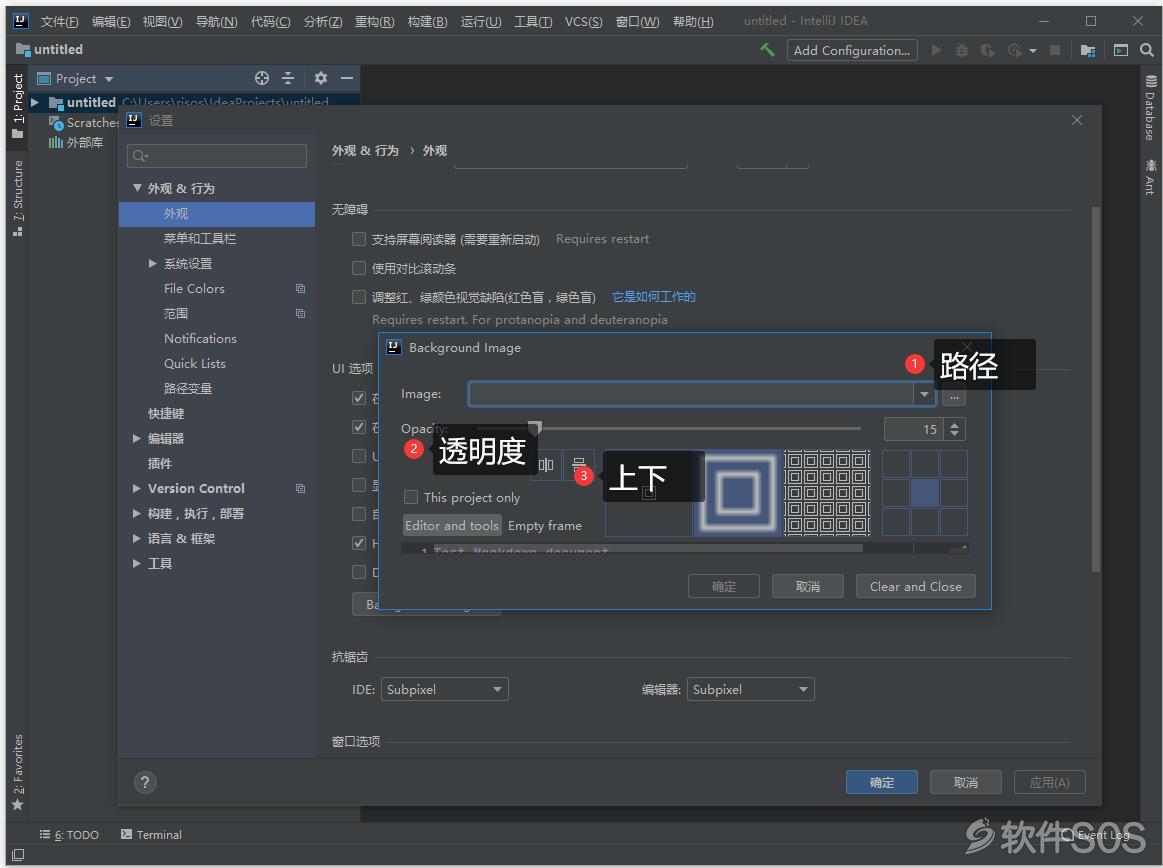Click the flip vertically icon in Background Image
1163x868 pixels.
tap(579, 465)
